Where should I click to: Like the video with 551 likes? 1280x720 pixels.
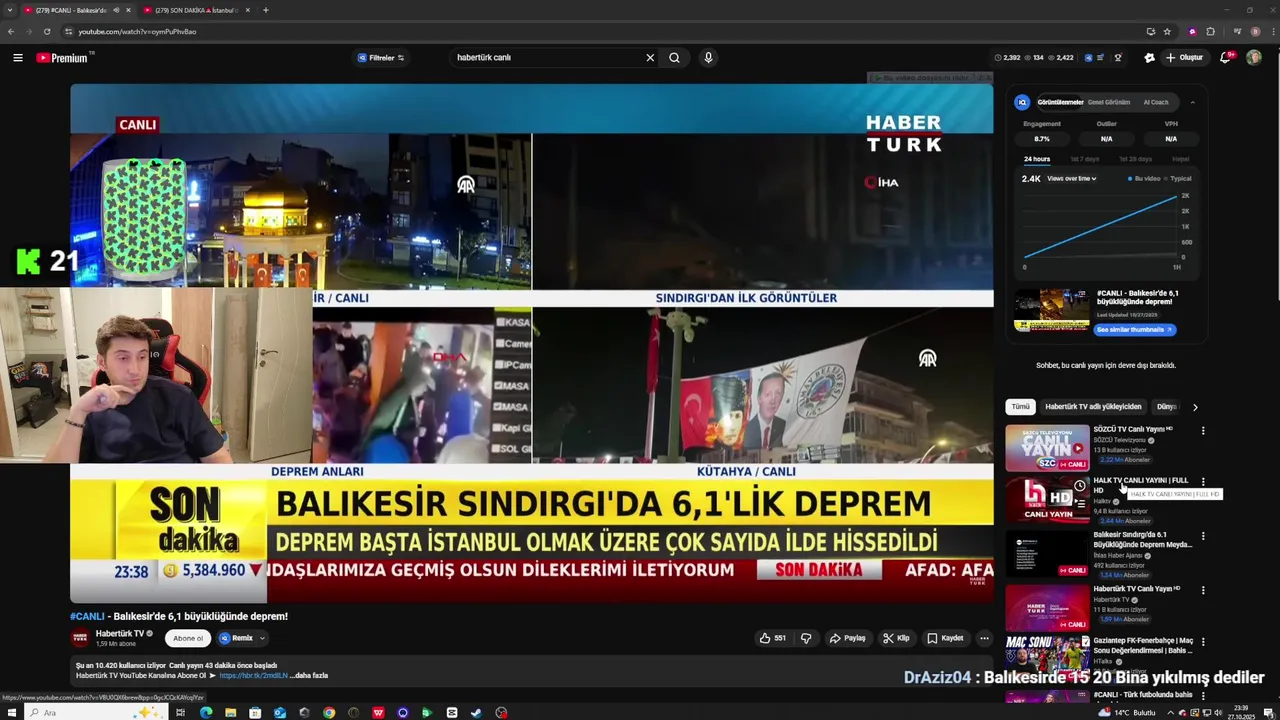click(773, 638)
